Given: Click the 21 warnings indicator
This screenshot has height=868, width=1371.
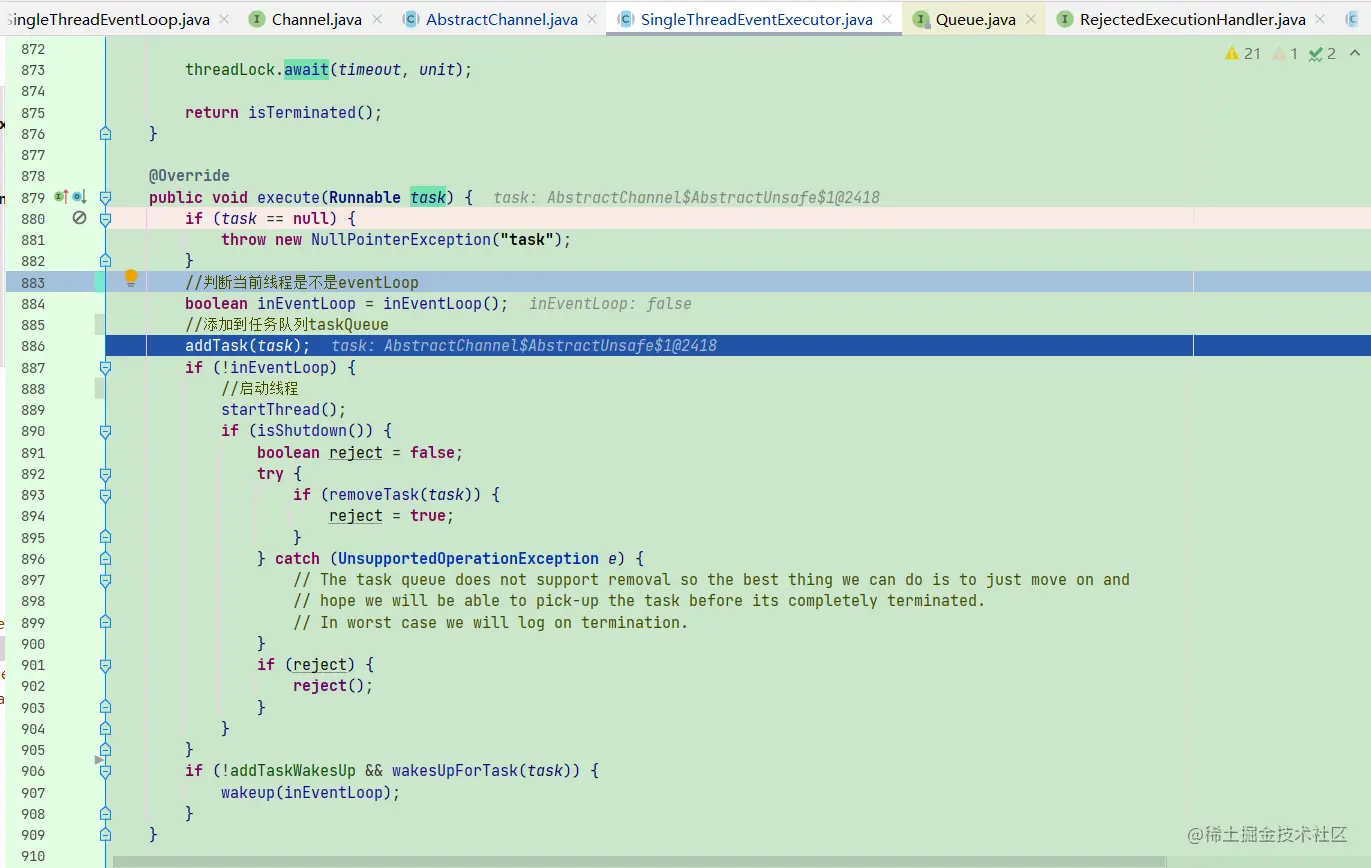Looking at the screenshot, I should (1243, 54).
